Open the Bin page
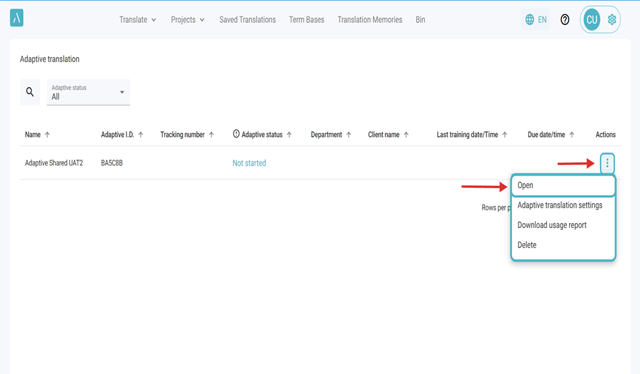640x374 pixels. click(420, 20)
